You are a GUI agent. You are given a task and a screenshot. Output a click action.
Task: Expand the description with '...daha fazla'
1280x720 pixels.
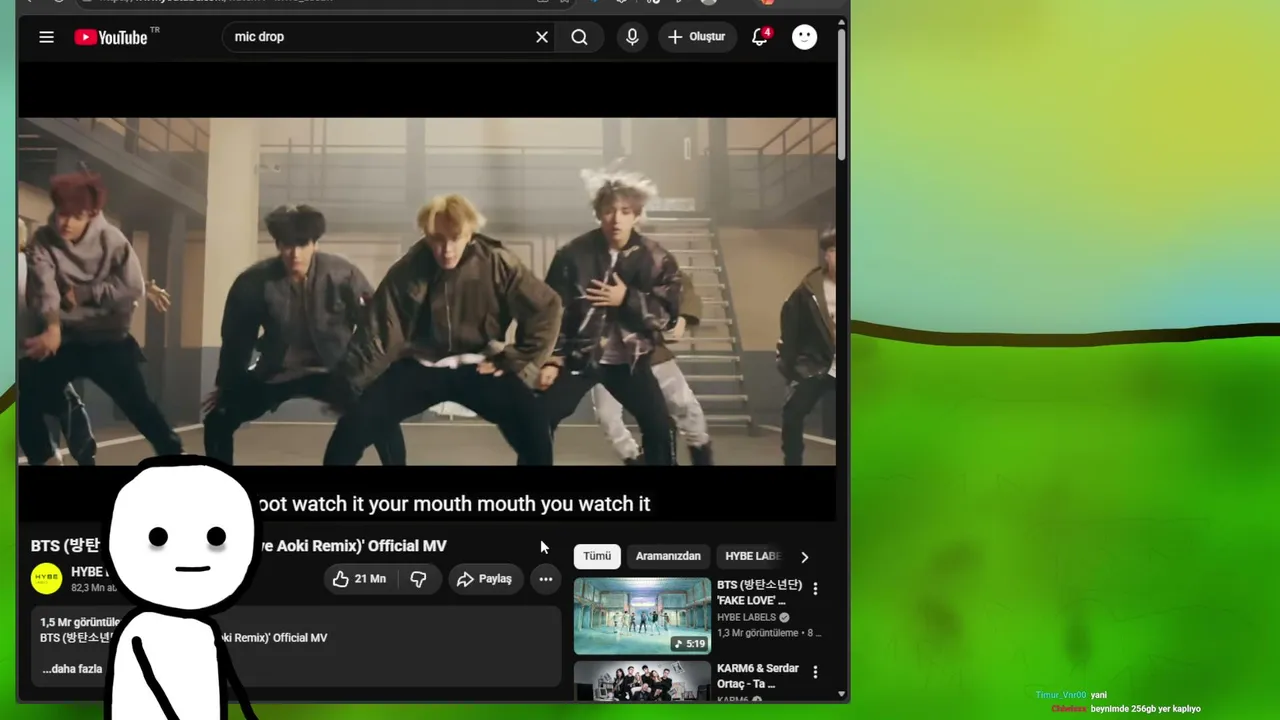point(72,669)
